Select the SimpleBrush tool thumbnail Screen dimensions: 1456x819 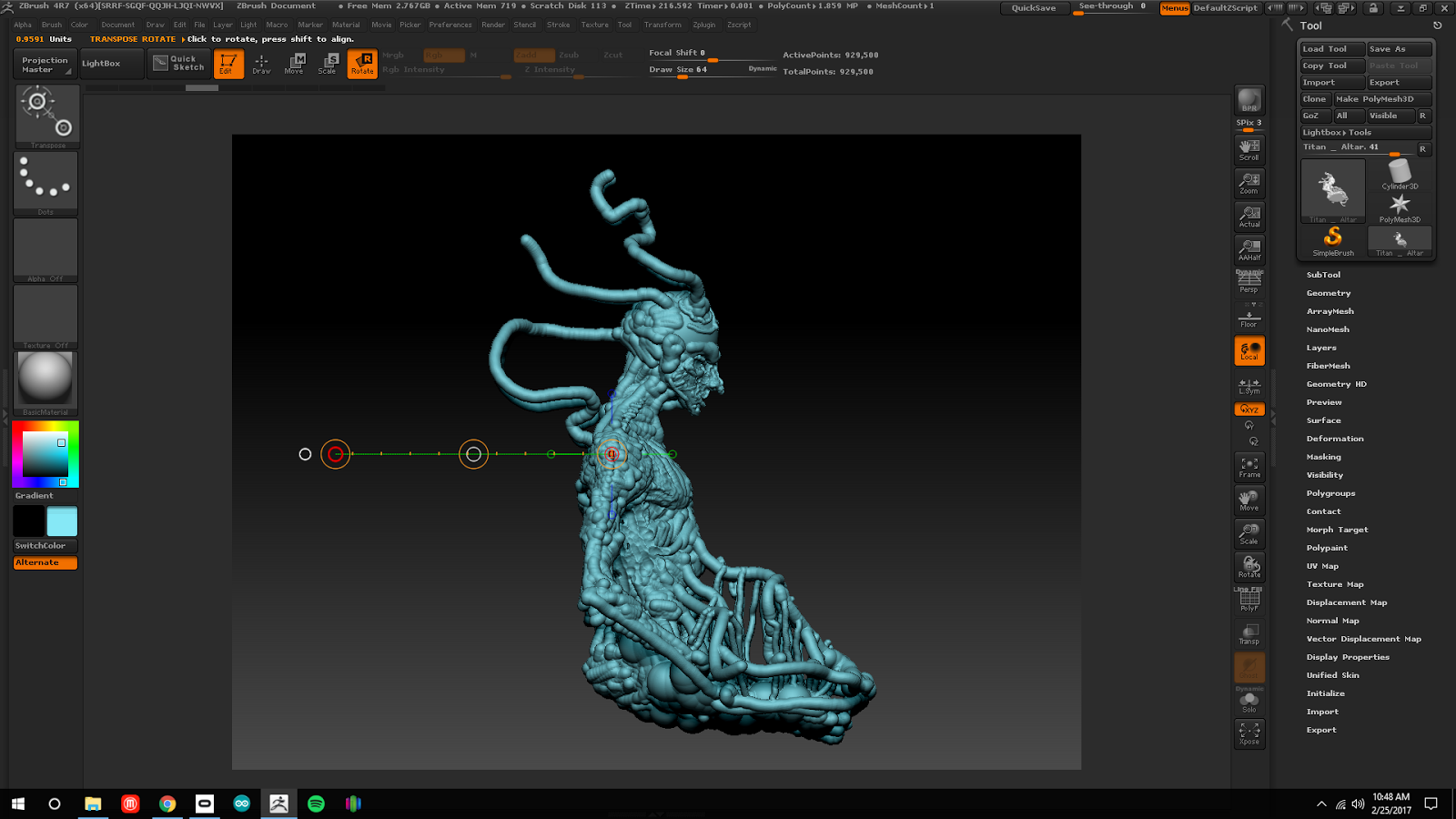click(1333, 241)
